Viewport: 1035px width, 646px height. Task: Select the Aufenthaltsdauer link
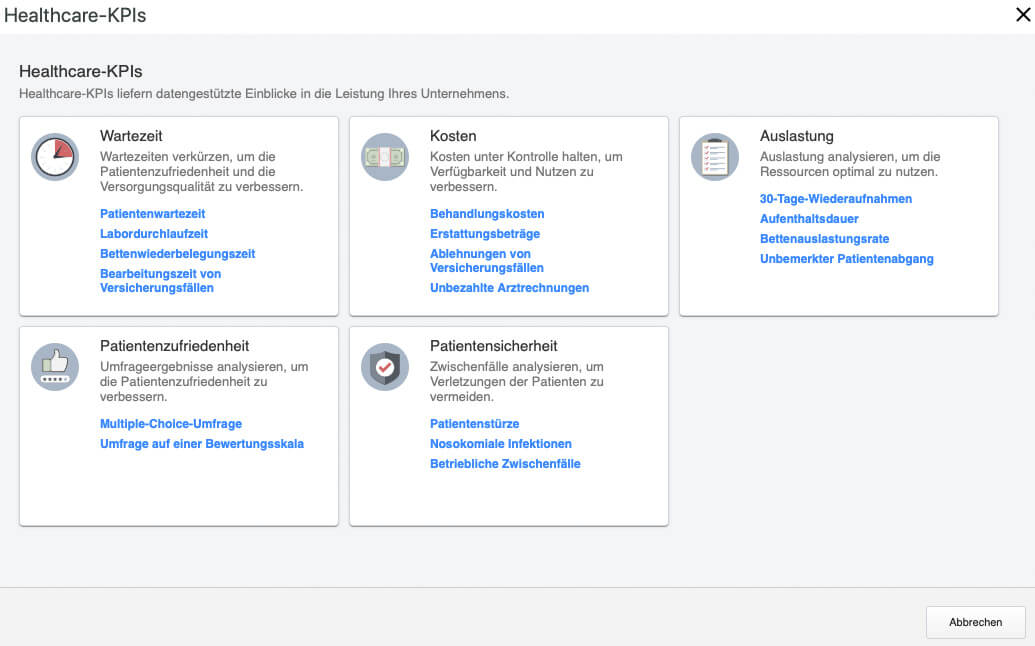click(x=809, y=218)
